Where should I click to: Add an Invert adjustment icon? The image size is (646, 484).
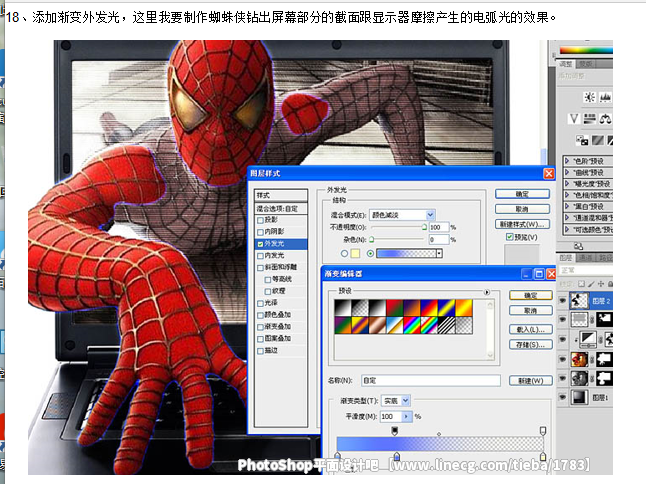[x=582, y=140]
